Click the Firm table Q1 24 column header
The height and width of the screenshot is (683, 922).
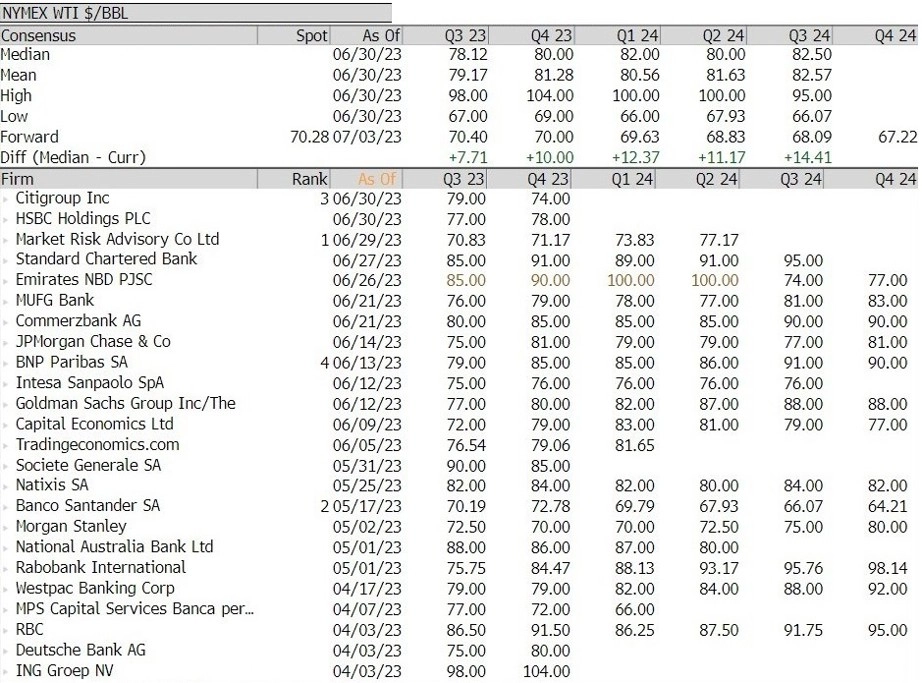(x=632, y=179)
